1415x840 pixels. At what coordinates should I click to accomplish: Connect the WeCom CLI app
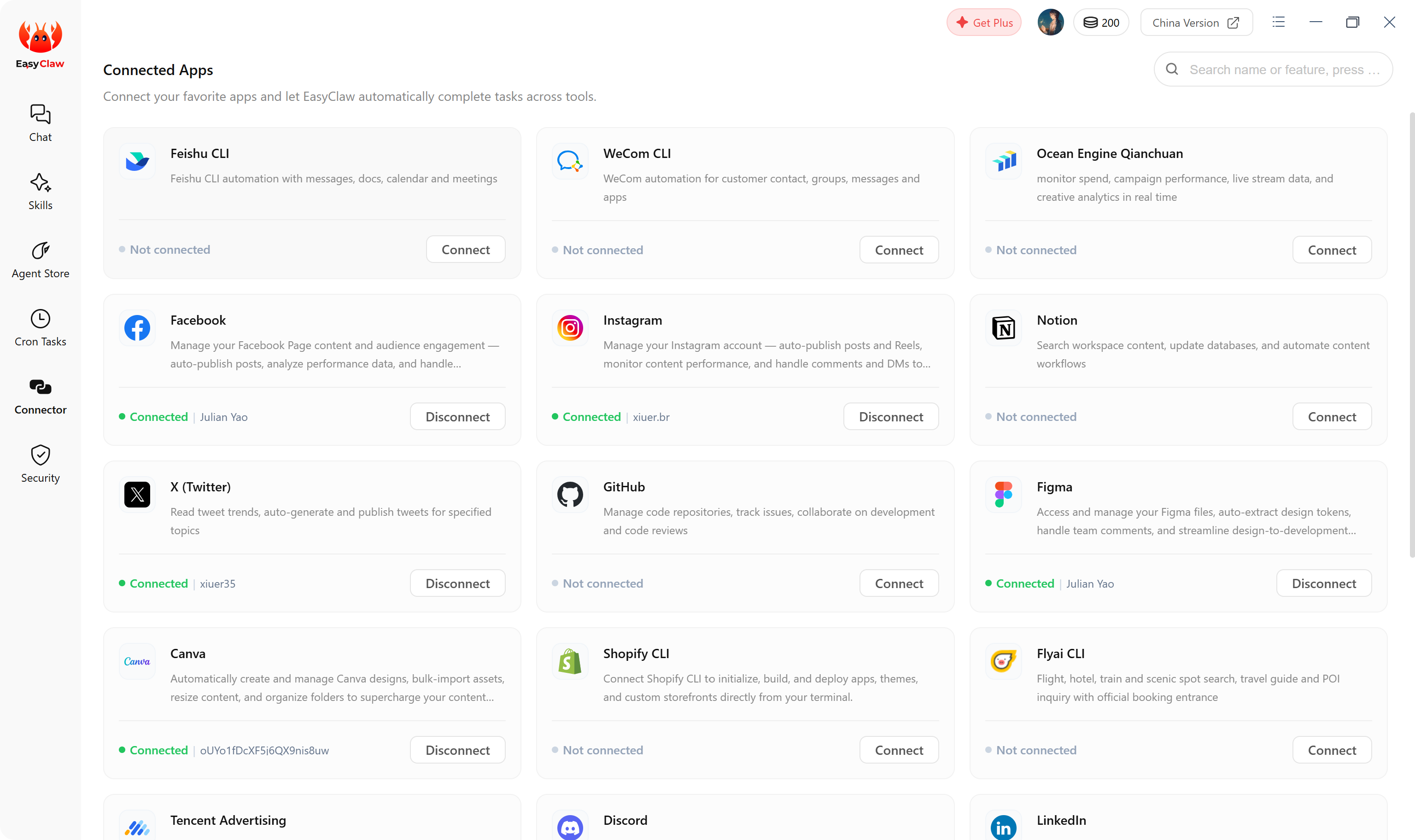coord(899,250)
